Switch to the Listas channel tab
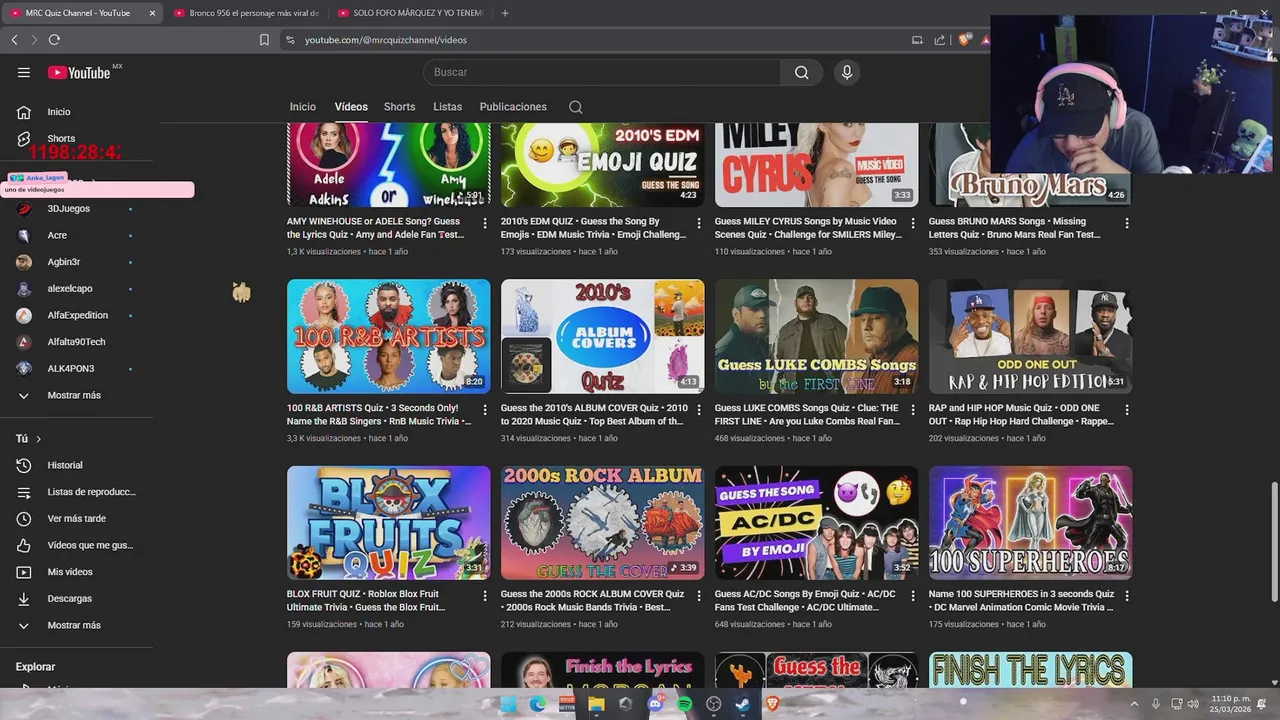This screenshot has width=1280, height=720. tap(447, 107)
